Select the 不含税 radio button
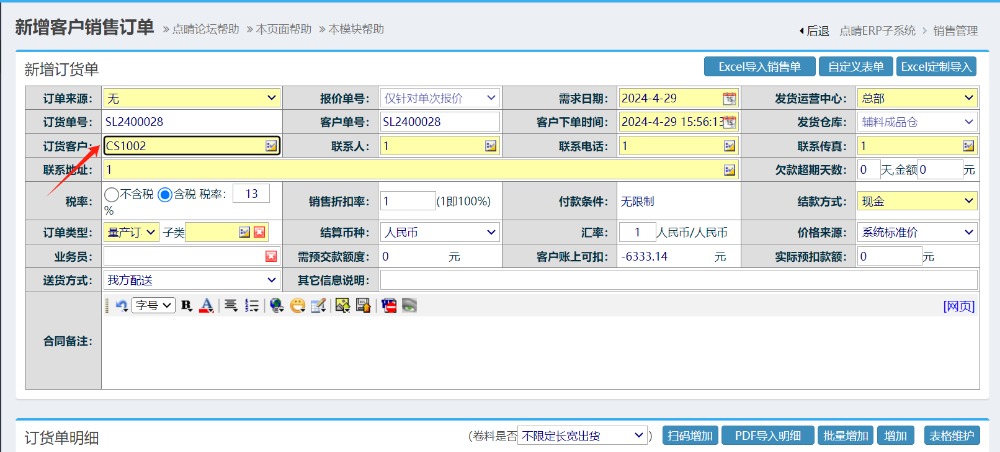Screen dimensions: 1000x452 (x=112, y=194)
